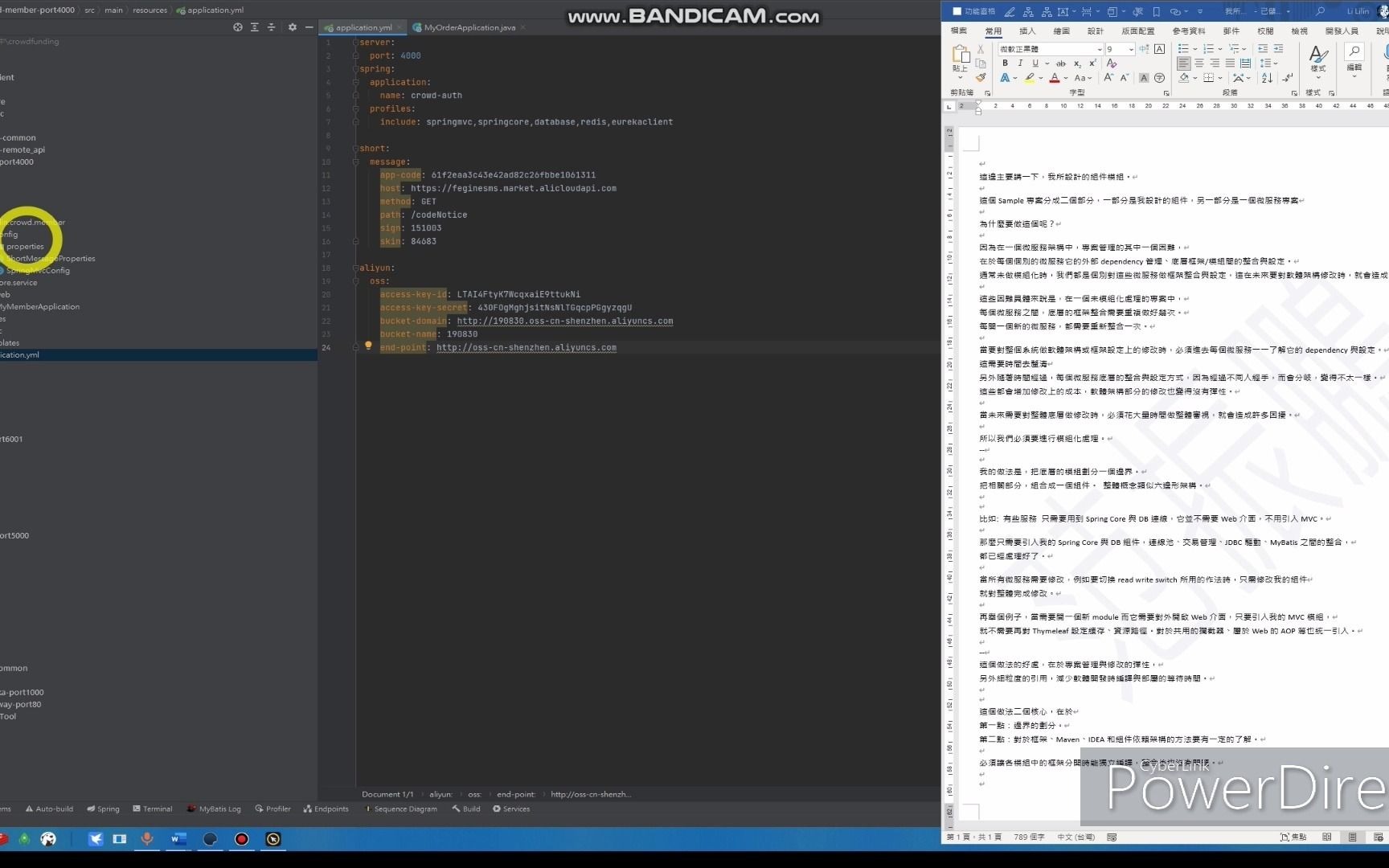Click Show/Hide paragraph marks icon

pyautogui.click(x=1288, y=78)
